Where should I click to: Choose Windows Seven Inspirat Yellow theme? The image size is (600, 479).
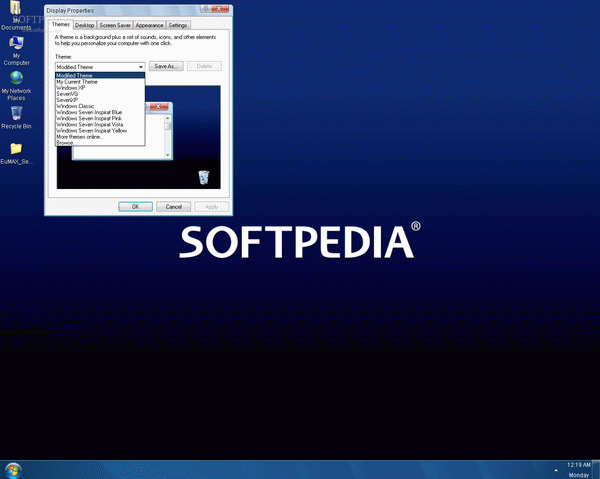(100, 130)
